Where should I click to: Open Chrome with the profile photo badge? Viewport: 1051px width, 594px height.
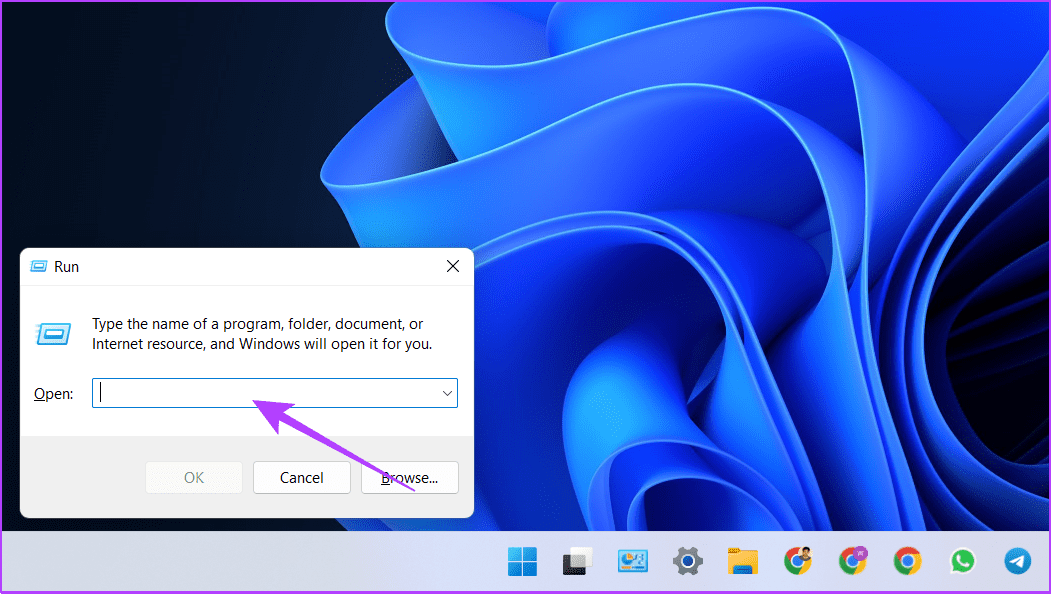797,560
